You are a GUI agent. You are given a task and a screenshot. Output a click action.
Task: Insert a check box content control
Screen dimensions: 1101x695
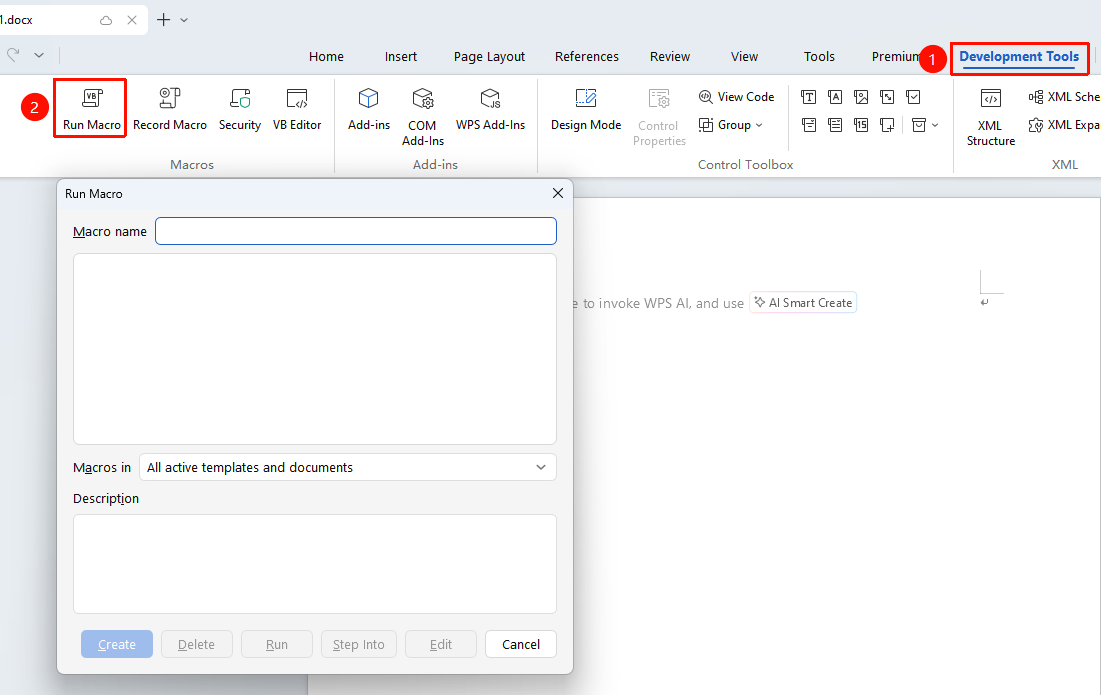click(x=913, y=97)
